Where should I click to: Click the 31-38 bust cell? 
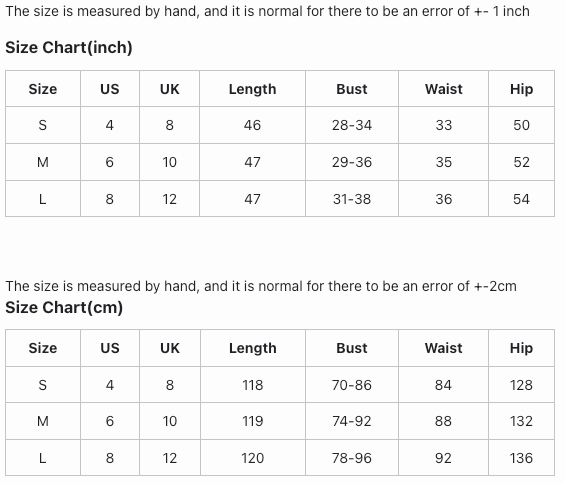352,199
